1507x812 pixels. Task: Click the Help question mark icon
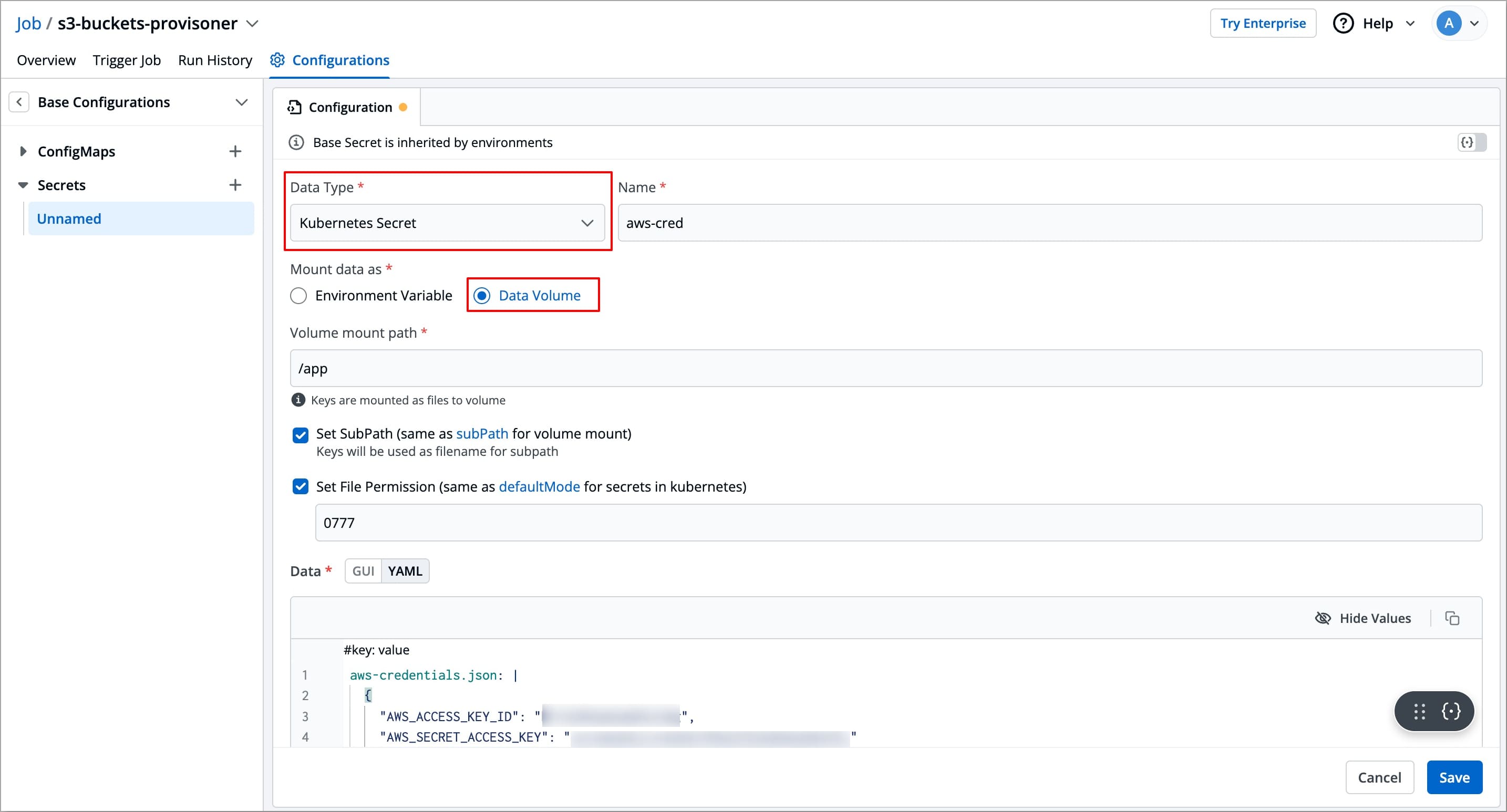click(1343, 24)
